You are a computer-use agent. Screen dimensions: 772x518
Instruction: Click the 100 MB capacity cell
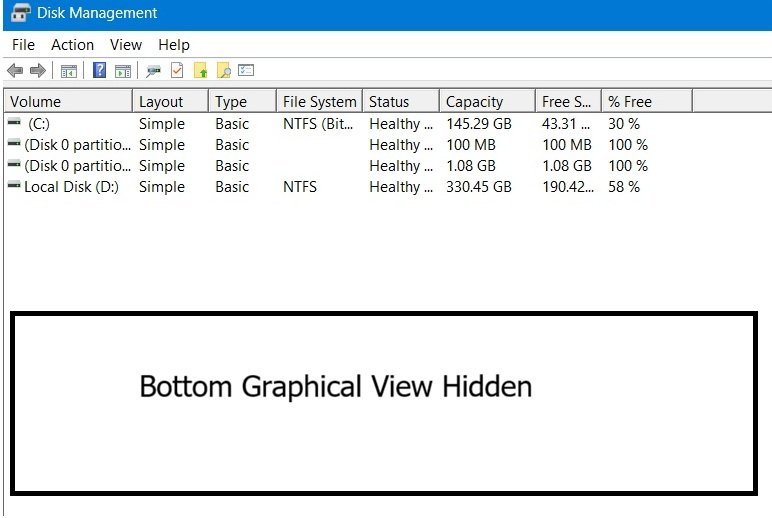pos(471,145)
